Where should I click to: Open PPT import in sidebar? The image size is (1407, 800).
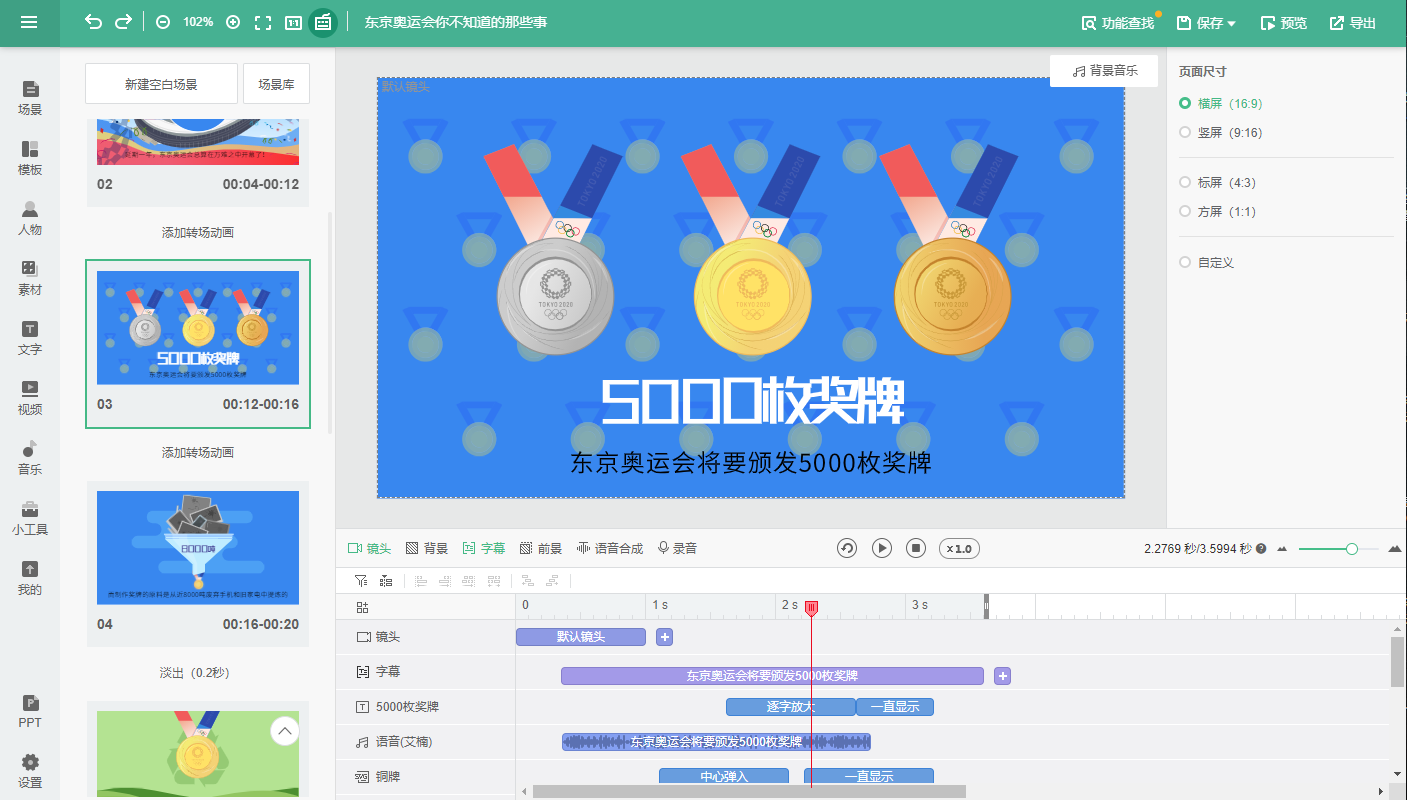tap(30, 711)
